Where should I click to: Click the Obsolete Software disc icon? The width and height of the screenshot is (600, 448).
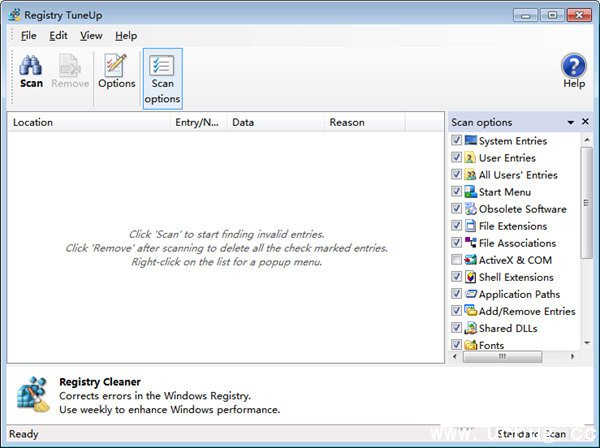point(470,209)
